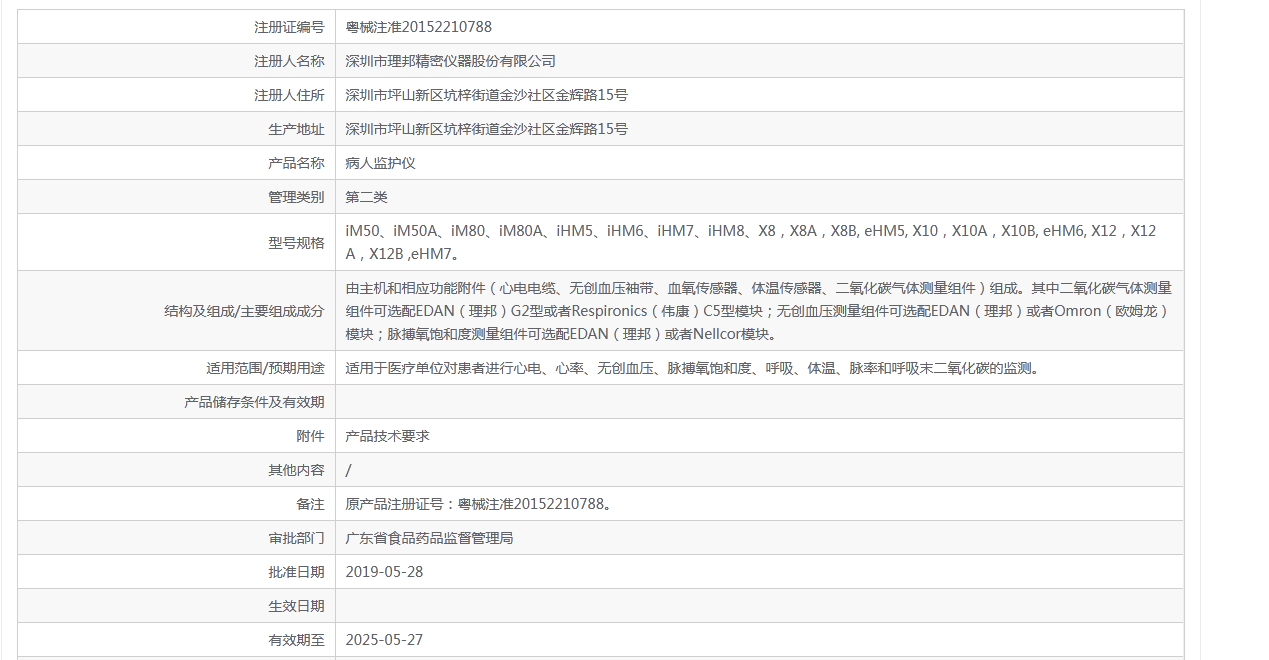
Task: Click expiry date 2025-05-27
Action: pyautogui.click(x=384, y=640)
